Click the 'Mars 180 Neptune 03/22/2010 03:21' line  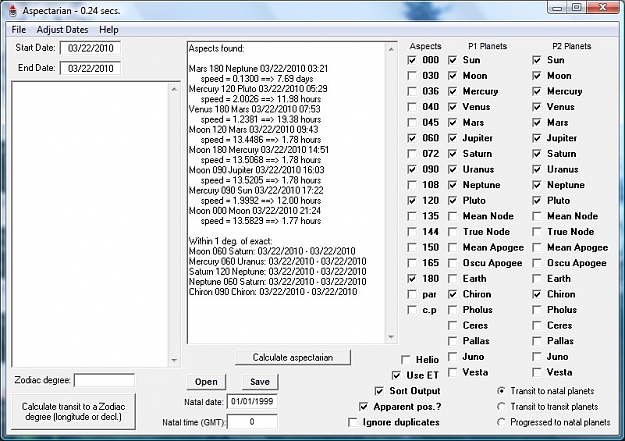click(x=258, y=69)
